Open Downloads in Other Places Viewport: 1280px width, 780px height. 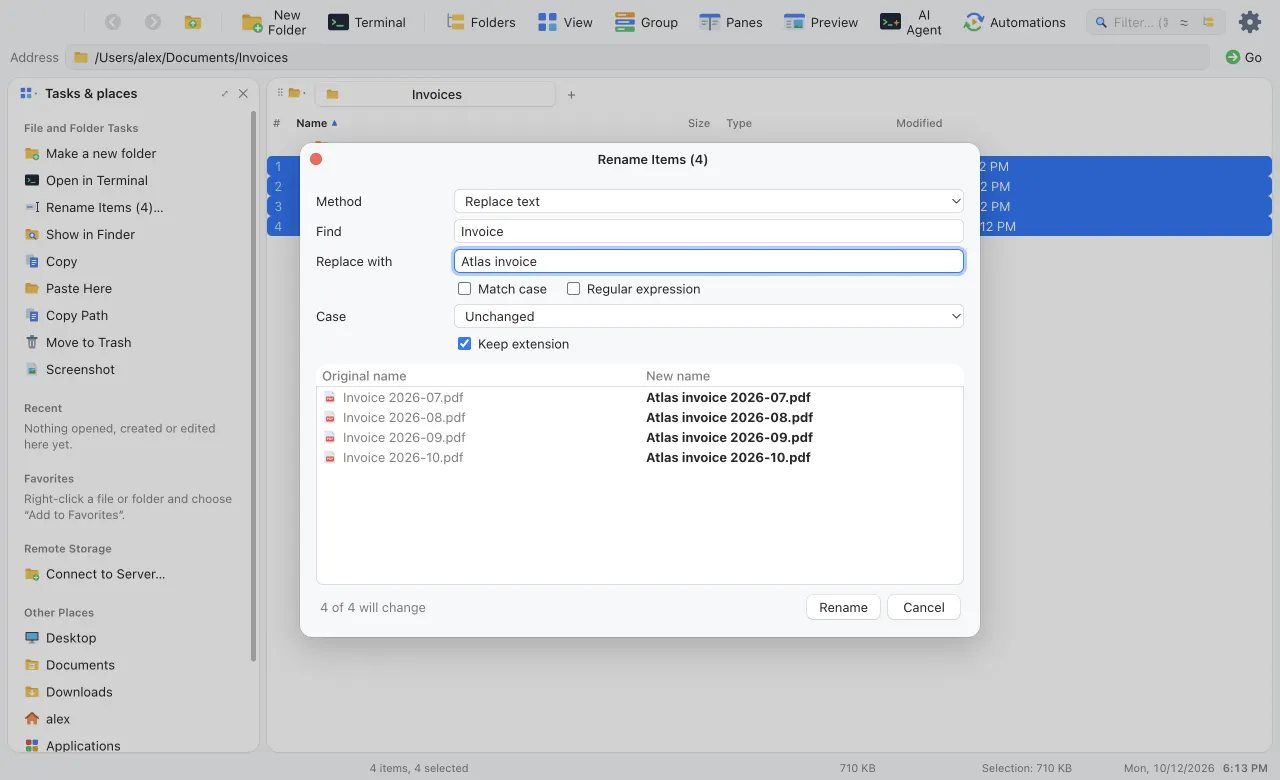coord(68,692)
